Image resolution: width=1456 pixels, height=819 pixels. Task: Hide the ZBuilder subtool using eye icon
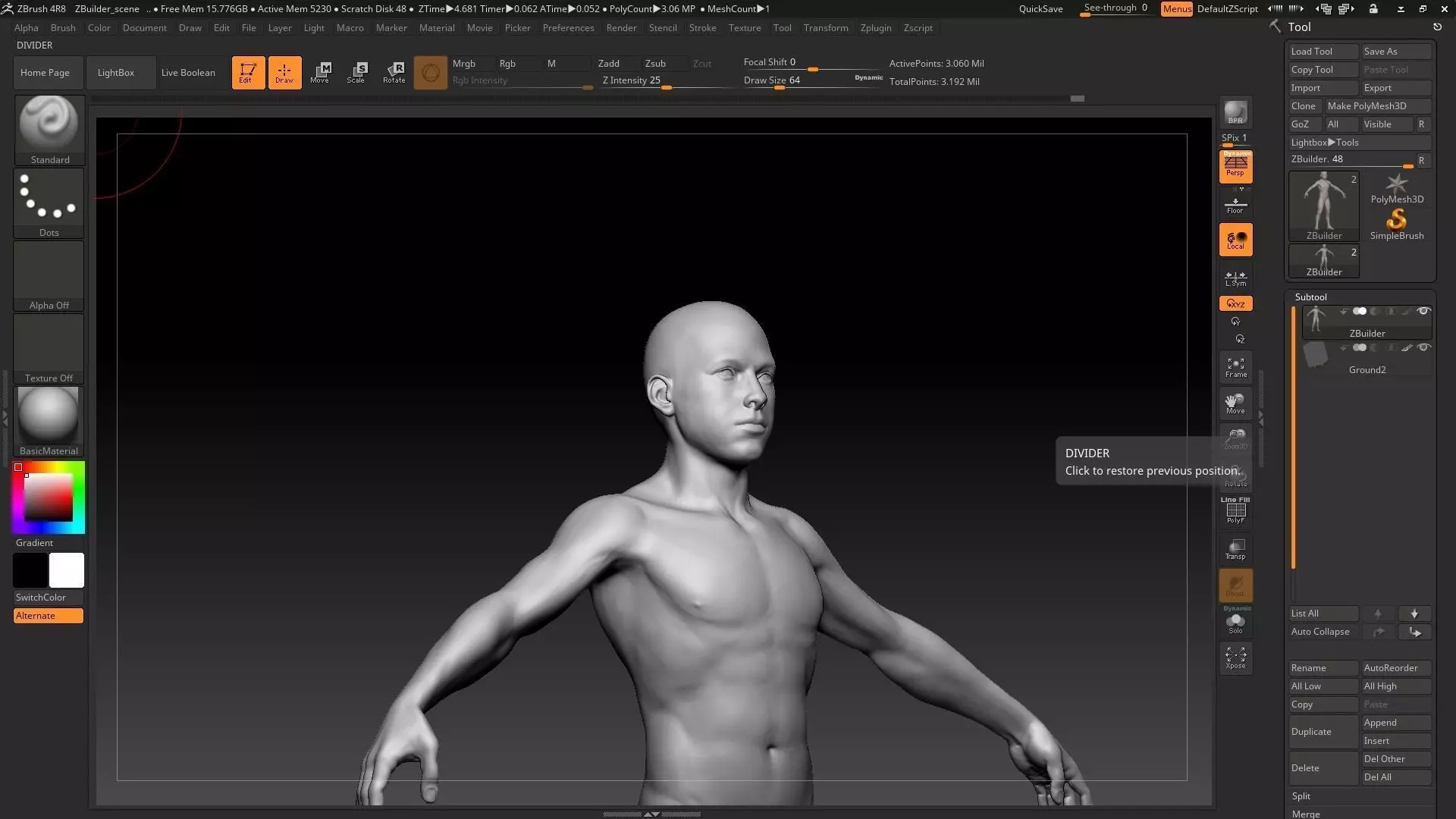pyautogui.click(x=1424, y=312)
